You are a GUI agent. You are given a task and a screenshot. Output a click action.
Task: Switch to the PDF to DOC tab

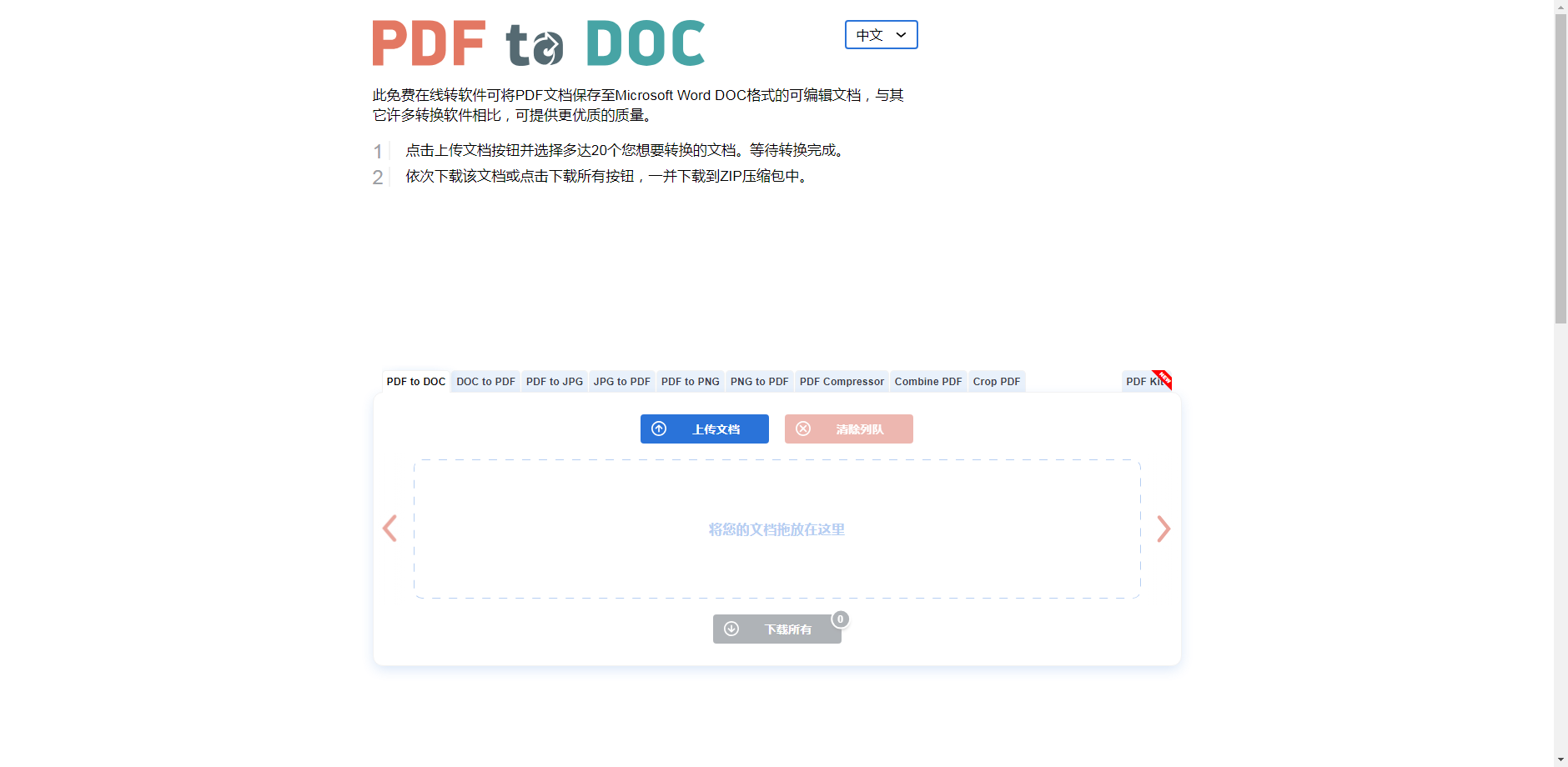(x=416, y=382)
